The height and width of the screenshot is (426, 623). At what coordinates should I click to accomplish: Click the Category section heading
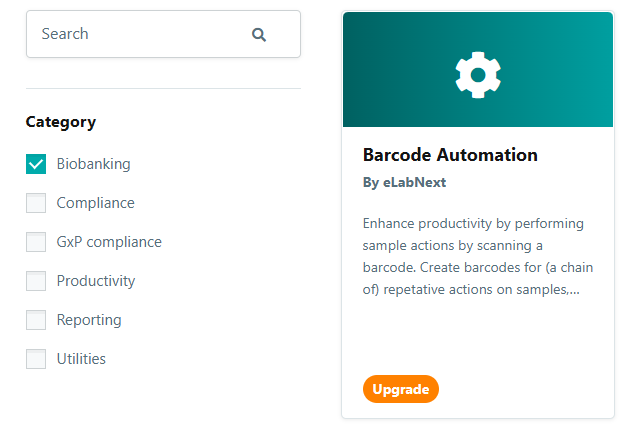pos(61,122)
